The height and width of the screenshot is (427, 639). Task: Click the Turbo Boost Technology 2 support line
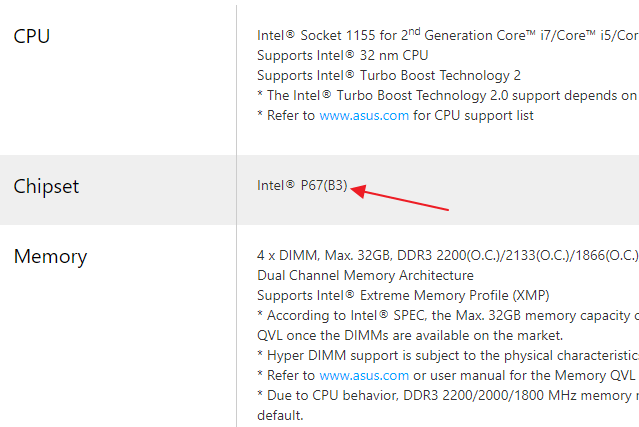388,75
